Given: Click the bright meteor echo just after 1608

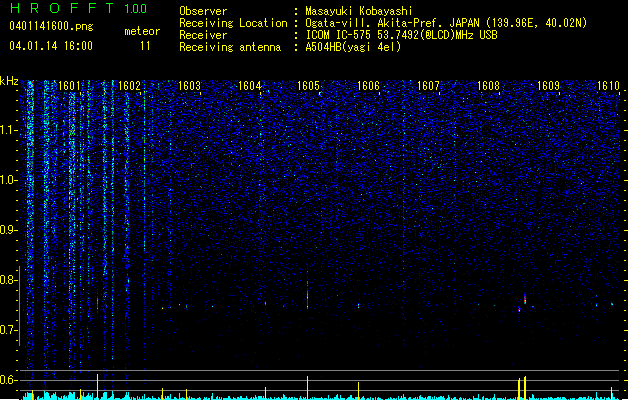Looking at the screenshot, I should pyautogui.click(x=525, y=298).
